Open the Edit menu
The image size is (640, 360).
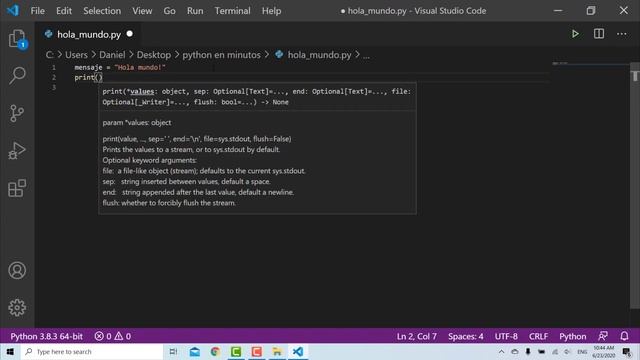(64, 11)
